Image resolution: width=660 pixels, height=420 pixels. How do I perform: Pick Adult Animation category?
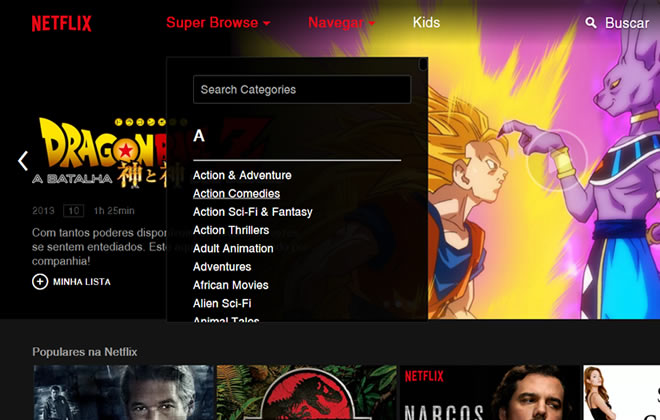(x=233, y=248)
